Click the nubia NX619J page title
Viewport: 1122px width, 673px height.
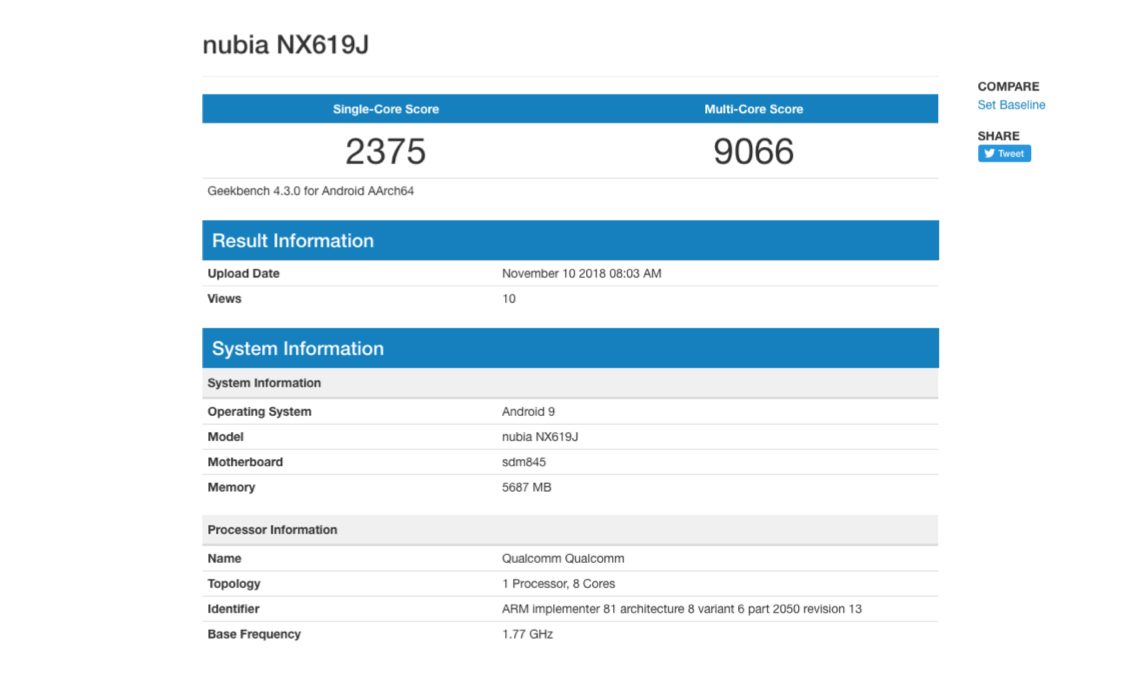coord(286,45)
